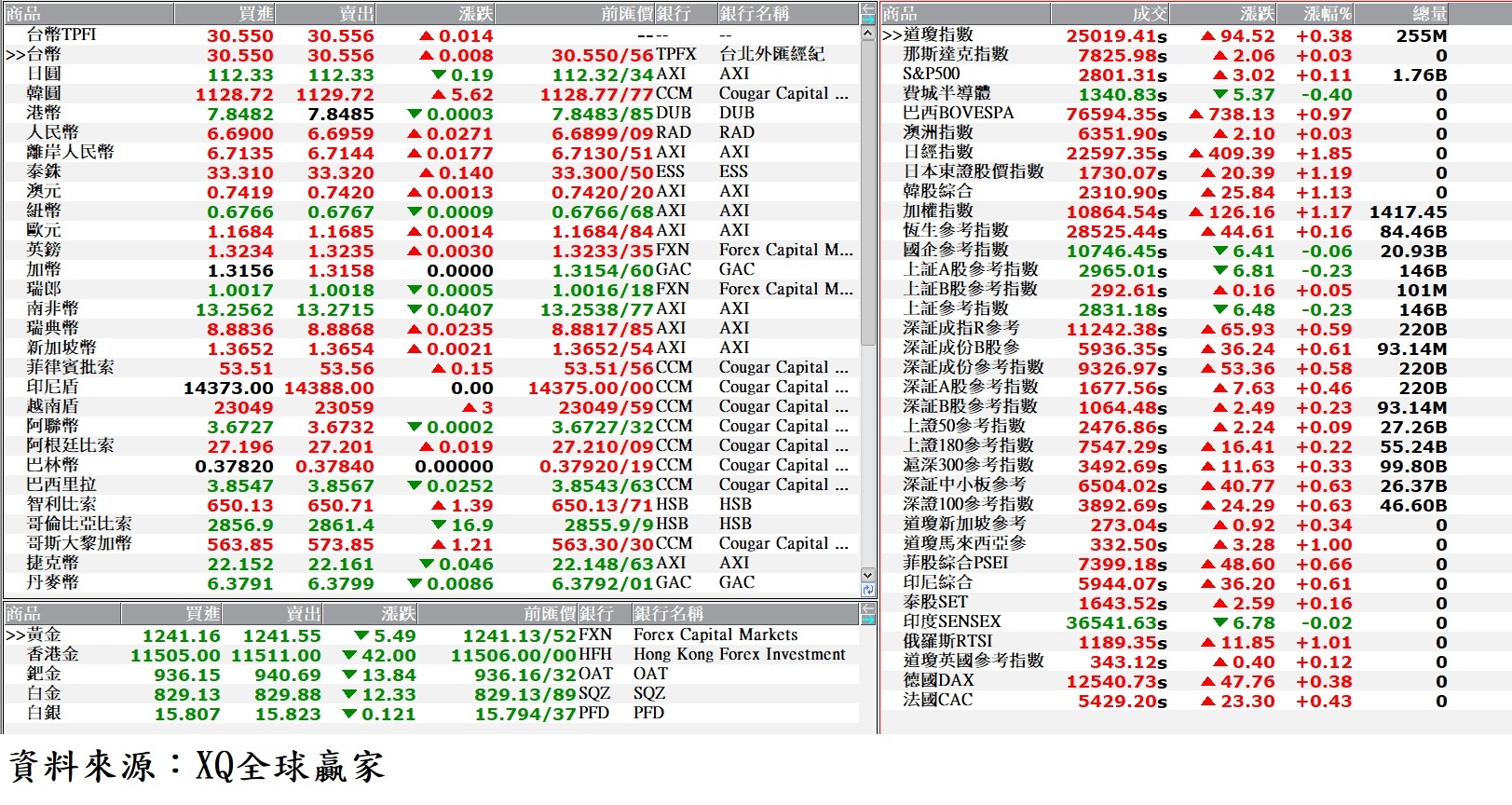Viewport: 1512px width, 805px height.
Task: Select the 哥倫比亞比索 row
Action: point(430,524)
